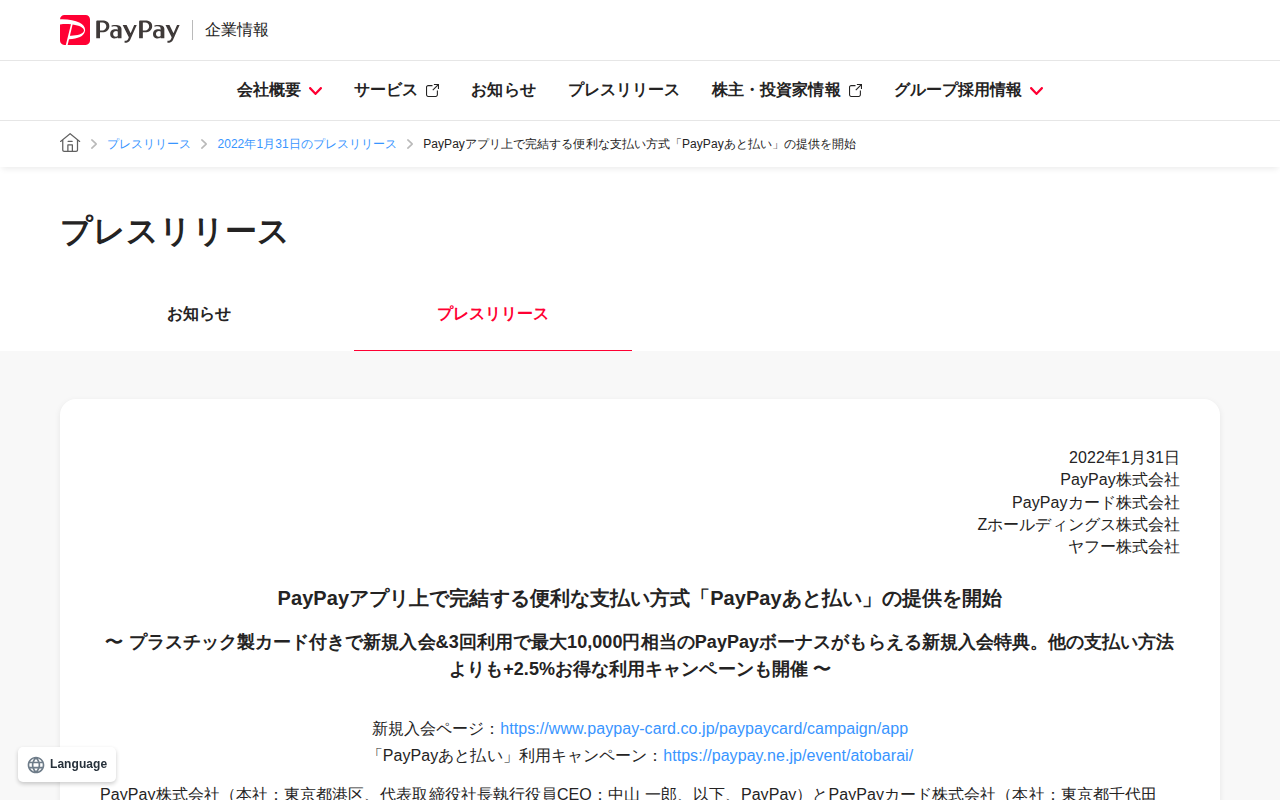
Task: Open the サービス menu item
Action: coord(396,90)
